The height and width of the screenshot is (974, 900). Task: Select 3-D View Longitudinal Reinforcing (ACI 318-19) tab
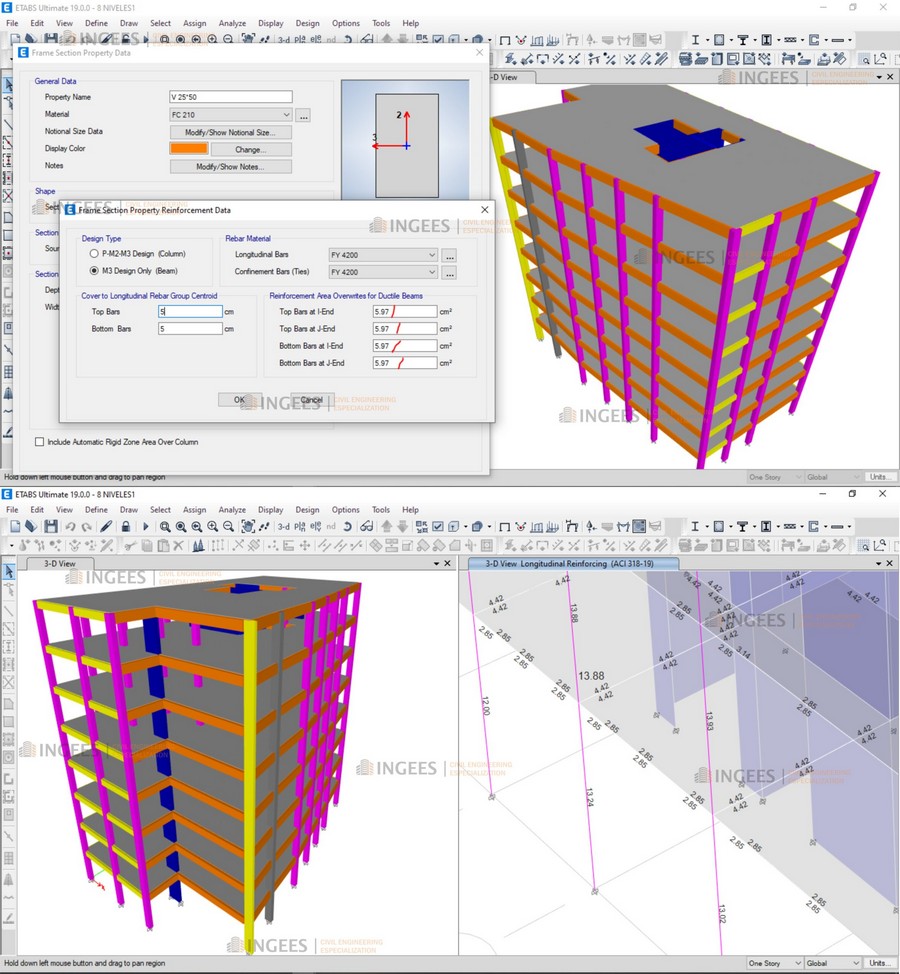[x=570, y=563]
